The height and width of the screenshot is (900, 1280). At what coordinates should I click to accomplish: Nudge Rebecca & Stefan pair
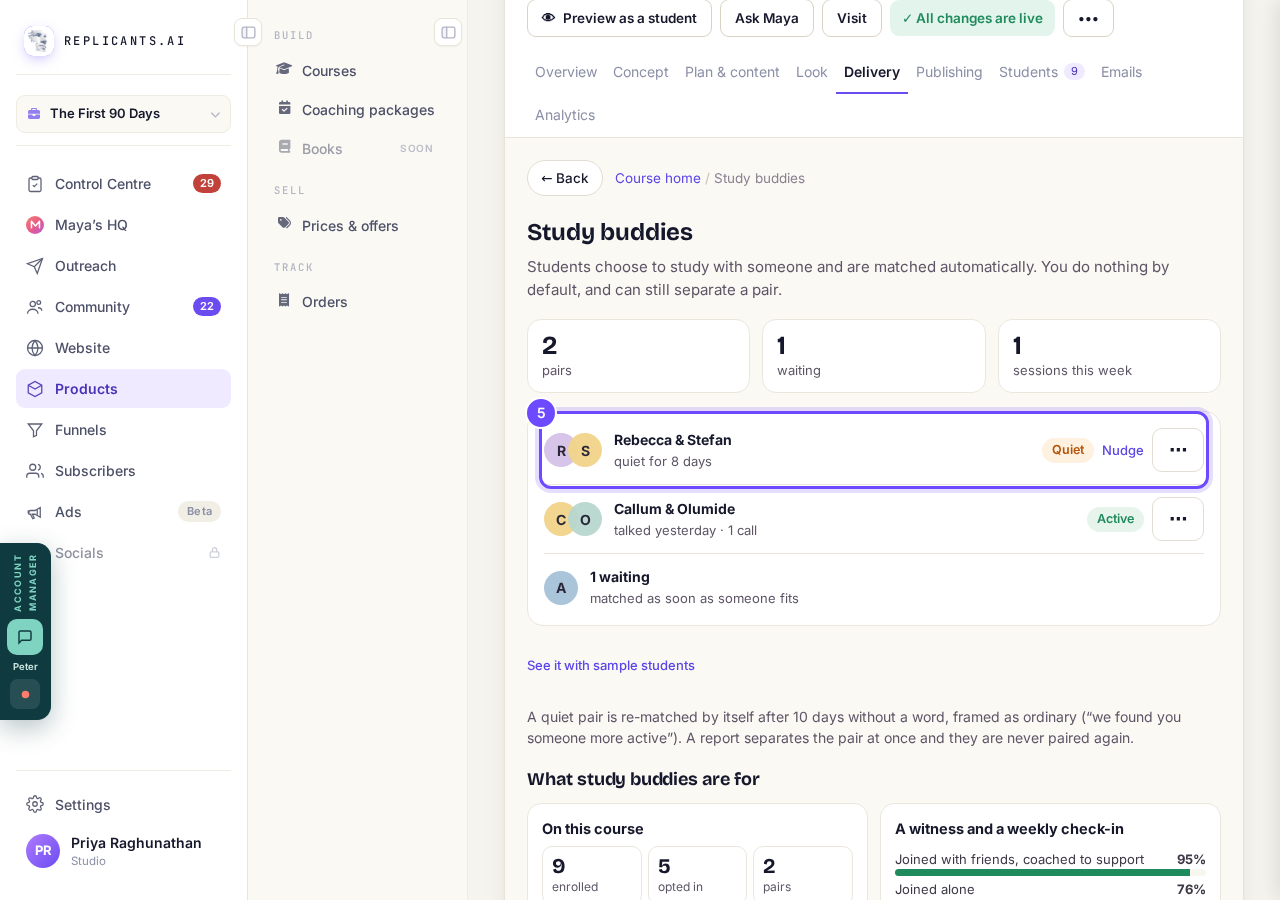coord(1123,450)
